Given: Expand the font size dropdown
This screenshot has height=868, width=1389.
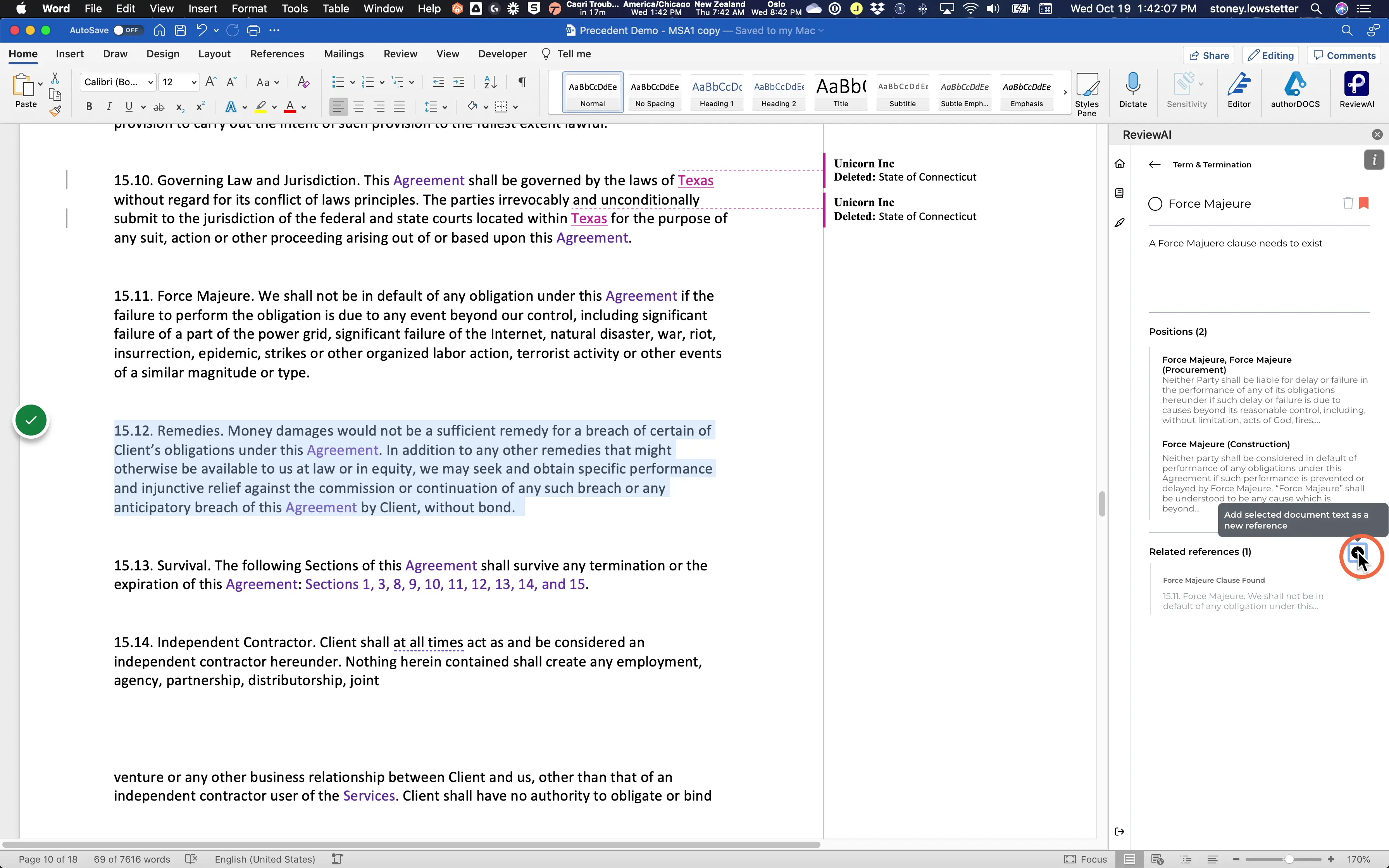Looking at the screenshot, I should coord(193,82).
